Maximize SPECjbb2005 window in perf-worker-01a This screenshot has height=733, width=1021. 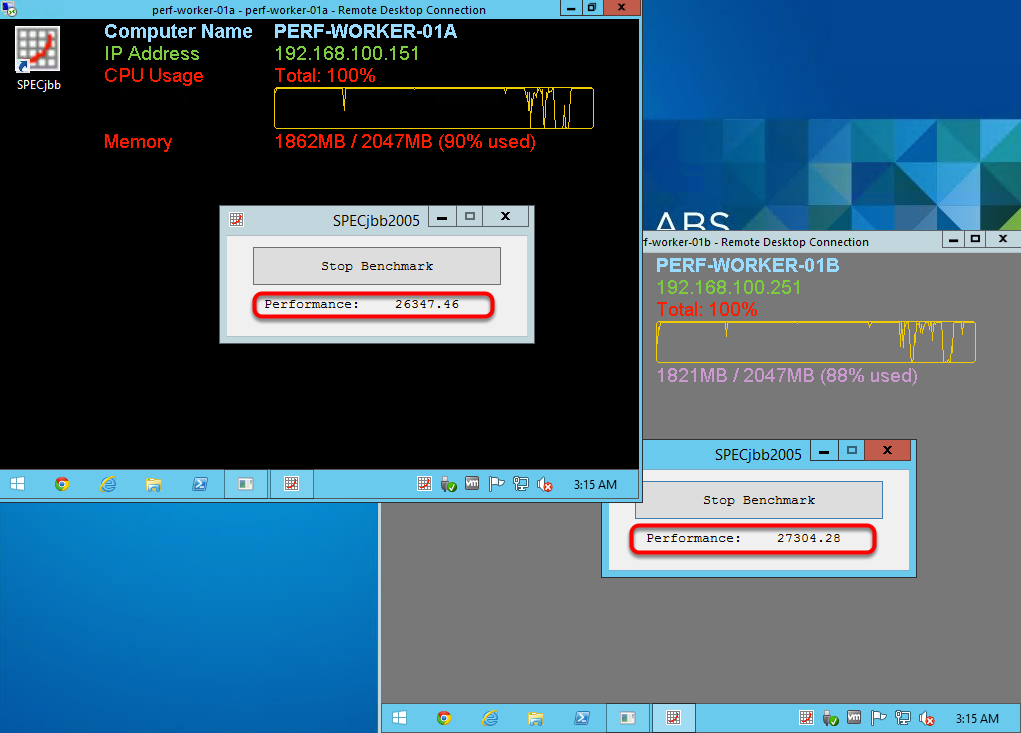coord(469,217)
